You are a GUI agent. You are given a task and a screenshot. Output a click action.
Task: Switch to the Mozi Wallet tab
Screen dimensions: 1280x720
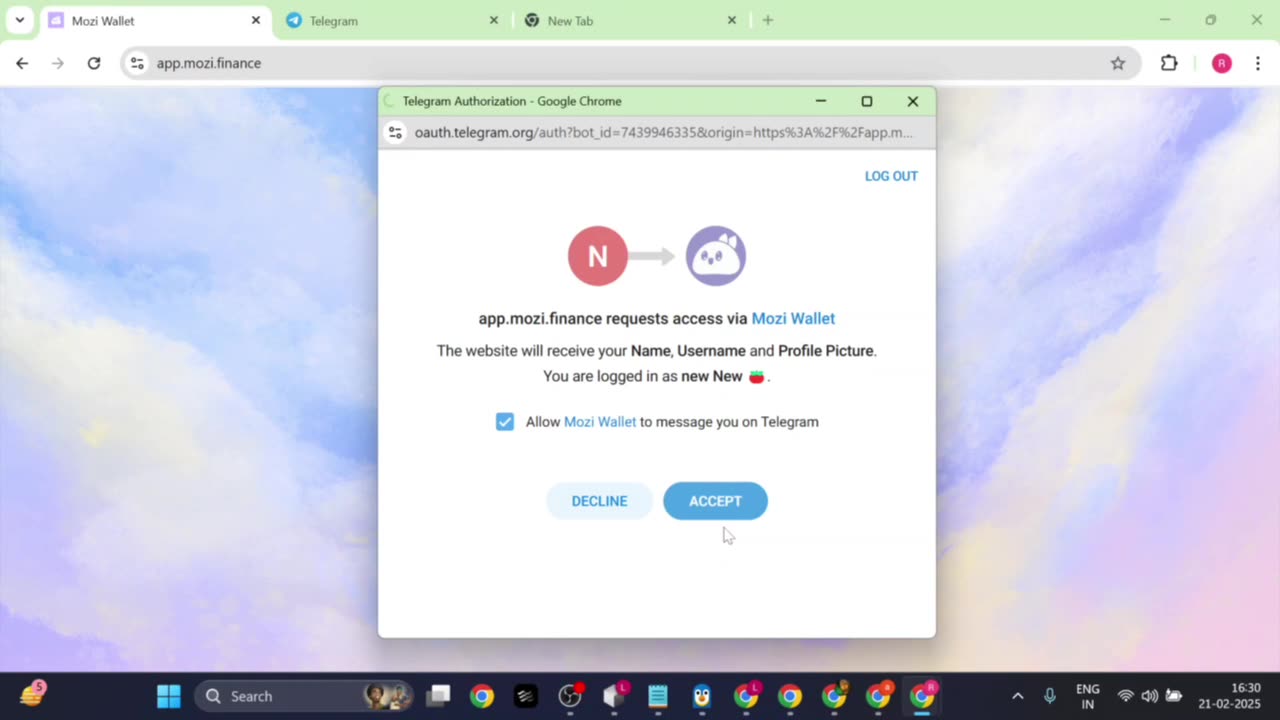coord(155,20)
